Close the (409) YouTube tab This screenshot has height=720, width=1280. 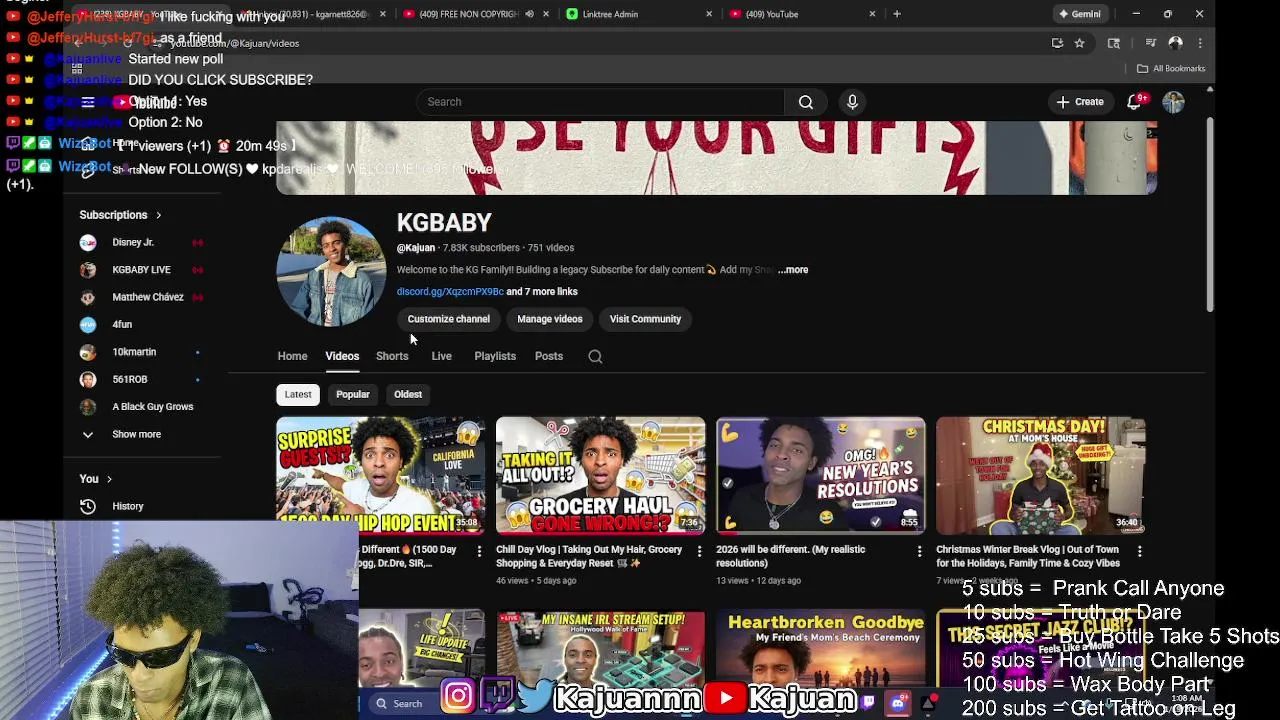(x=872, y=14)
